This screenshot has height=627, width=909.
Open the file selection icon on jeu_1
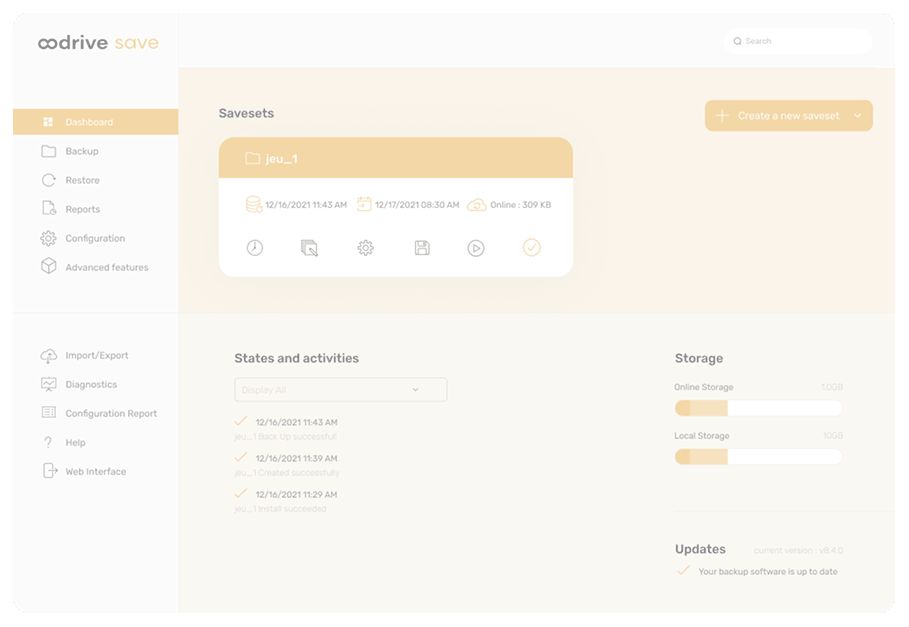coord(310,248)
